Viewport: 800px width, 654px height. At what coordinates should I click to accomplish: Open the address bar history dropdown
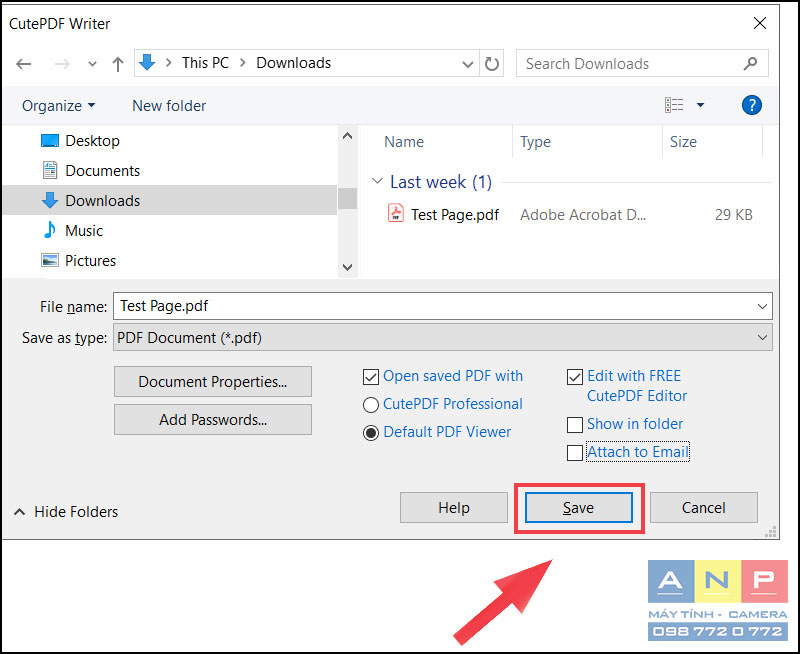click(x=467, y=64)
